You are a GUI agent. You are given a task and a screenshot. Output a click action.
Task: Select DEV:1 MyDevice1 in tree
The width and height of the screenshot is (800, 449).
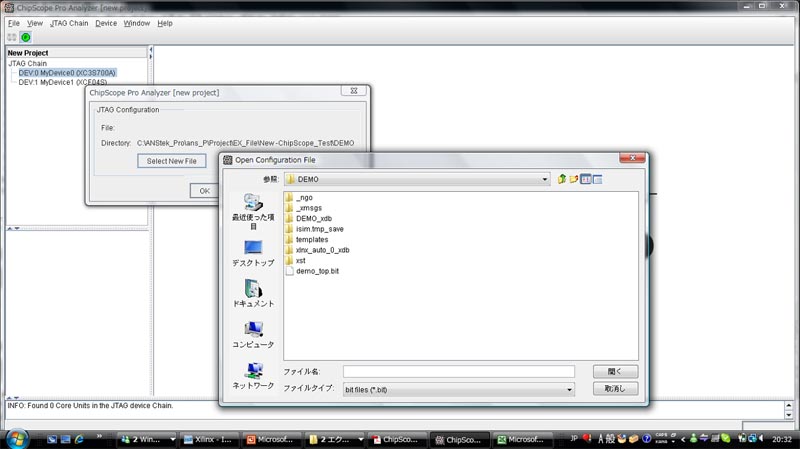63,82
